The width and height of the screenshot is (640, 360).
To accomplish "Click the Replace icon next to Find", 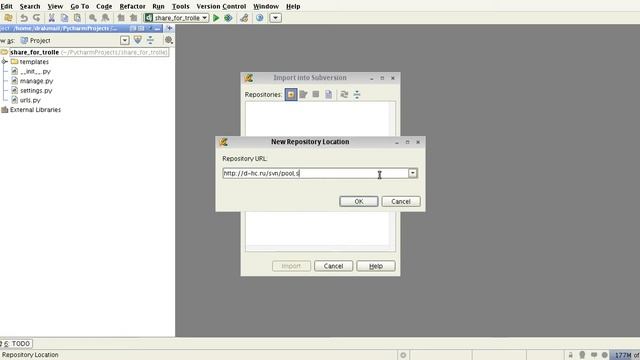I will (105, 18).
